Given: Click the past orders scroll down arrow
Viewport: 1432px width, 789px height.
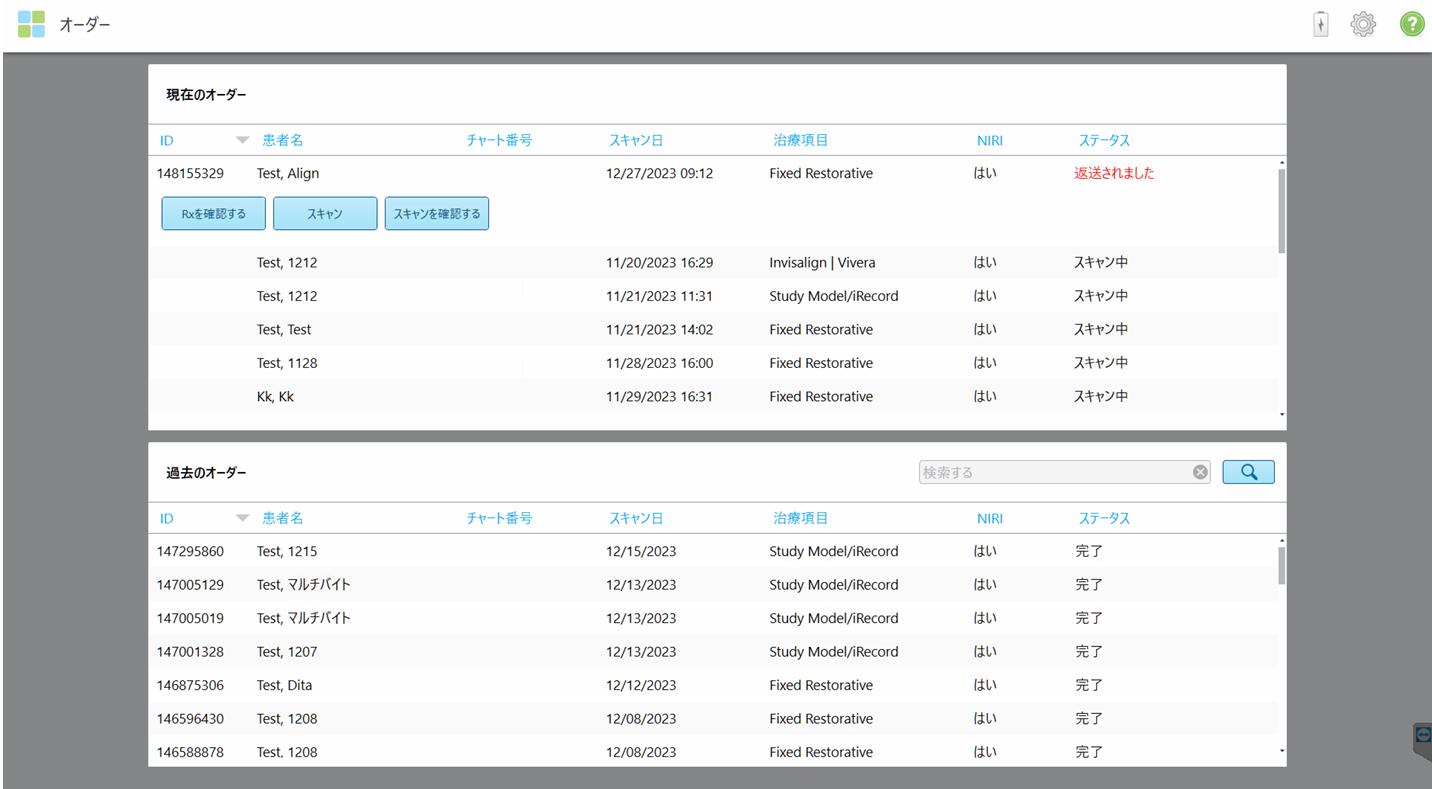Looking at the screenshot, I should pos(1282,751).
